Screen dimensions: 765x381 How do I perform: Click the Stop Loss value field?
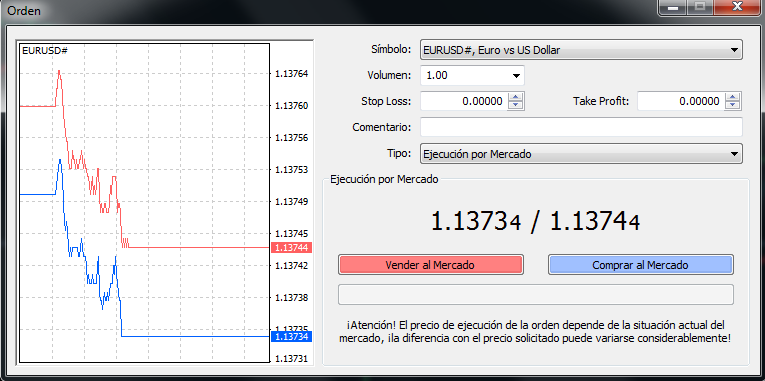coord(464,101)
